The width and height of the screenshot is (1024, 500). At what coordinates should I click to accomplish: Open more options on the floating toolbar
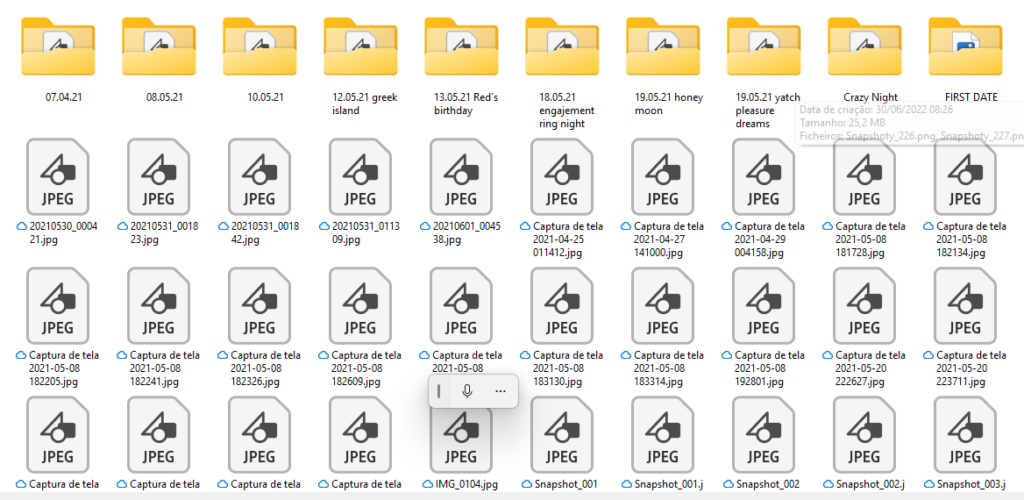click(500, 390)
